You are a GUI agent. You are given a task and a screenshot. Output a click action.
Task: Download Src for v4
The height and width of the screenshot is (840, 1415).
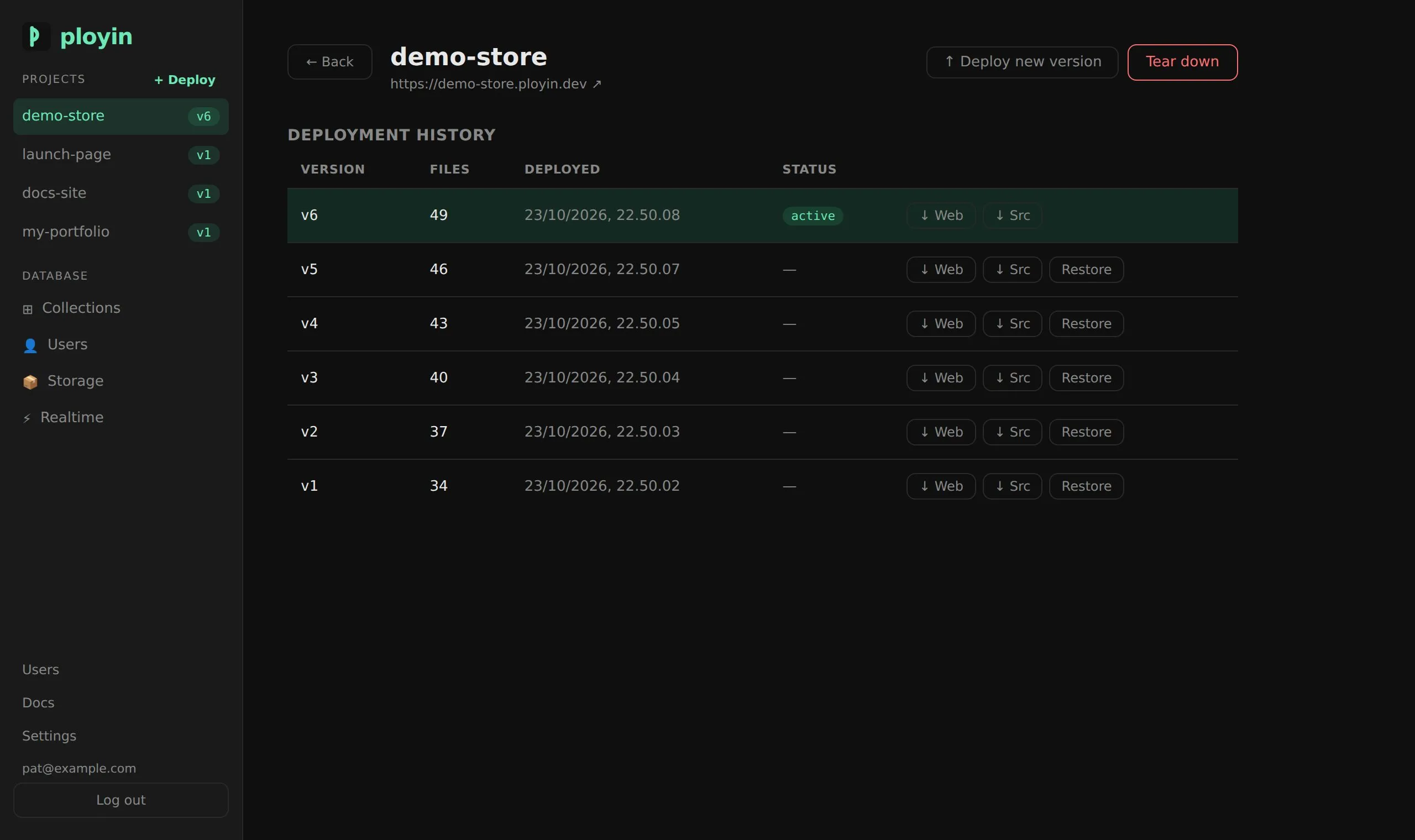pyautogui.click(x=1012, y=324)
